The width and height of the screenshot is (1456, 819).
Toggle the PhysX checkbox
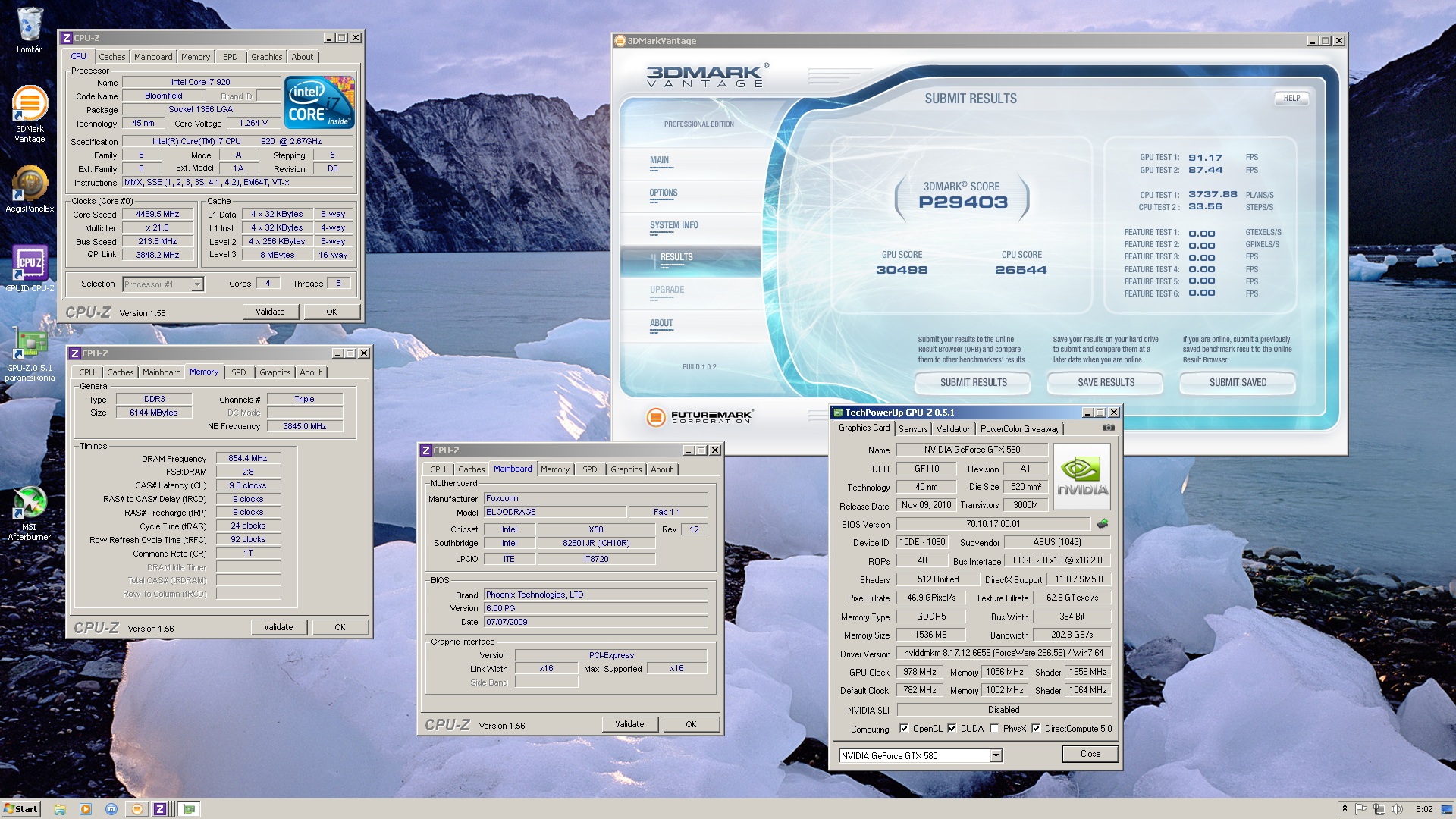coord(994,729)
